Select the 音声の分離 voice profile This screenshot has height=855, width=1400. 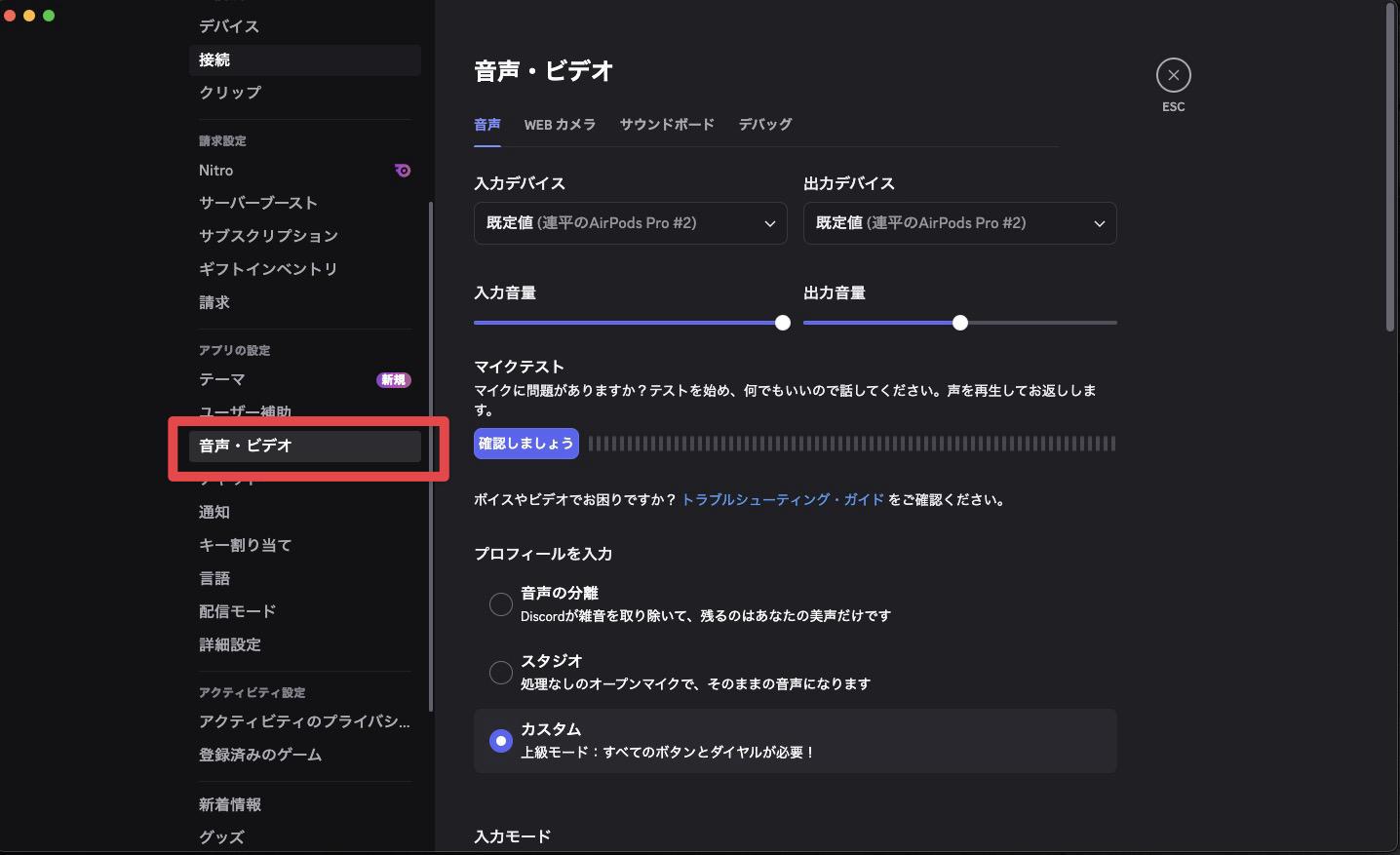coord(500,603)
